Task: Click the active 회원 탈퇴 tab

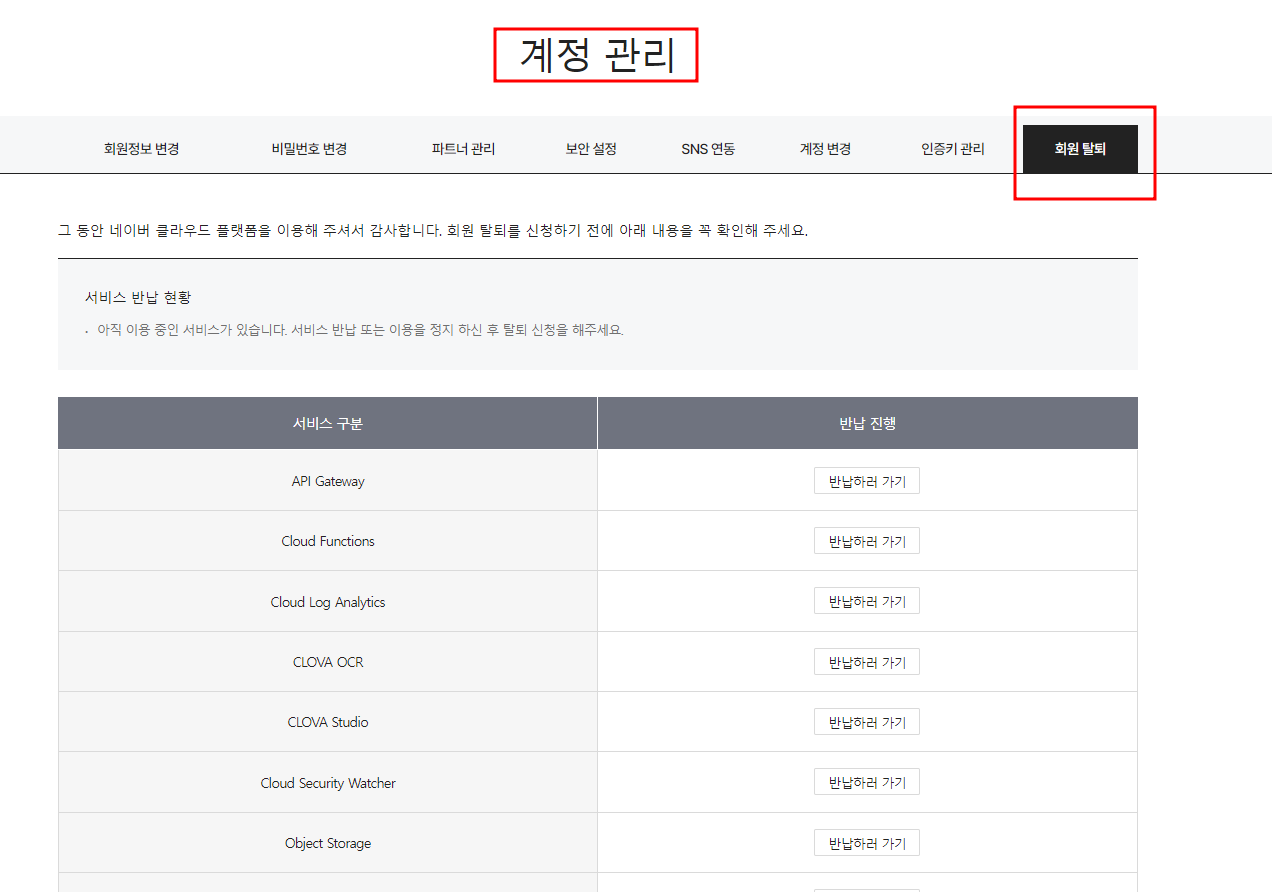Action: coord(1081,148)
